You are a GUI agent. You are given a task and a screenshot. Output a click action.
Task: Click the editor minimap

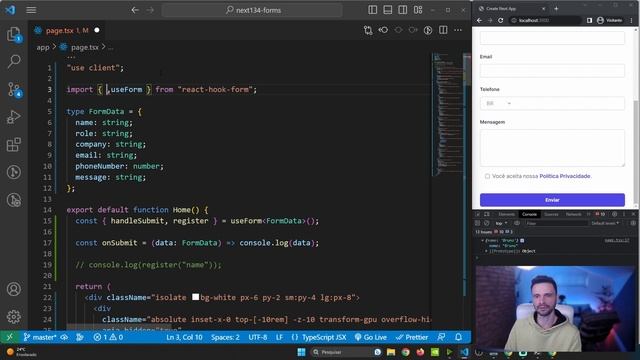pyautogui.click(x=448, y=114)
